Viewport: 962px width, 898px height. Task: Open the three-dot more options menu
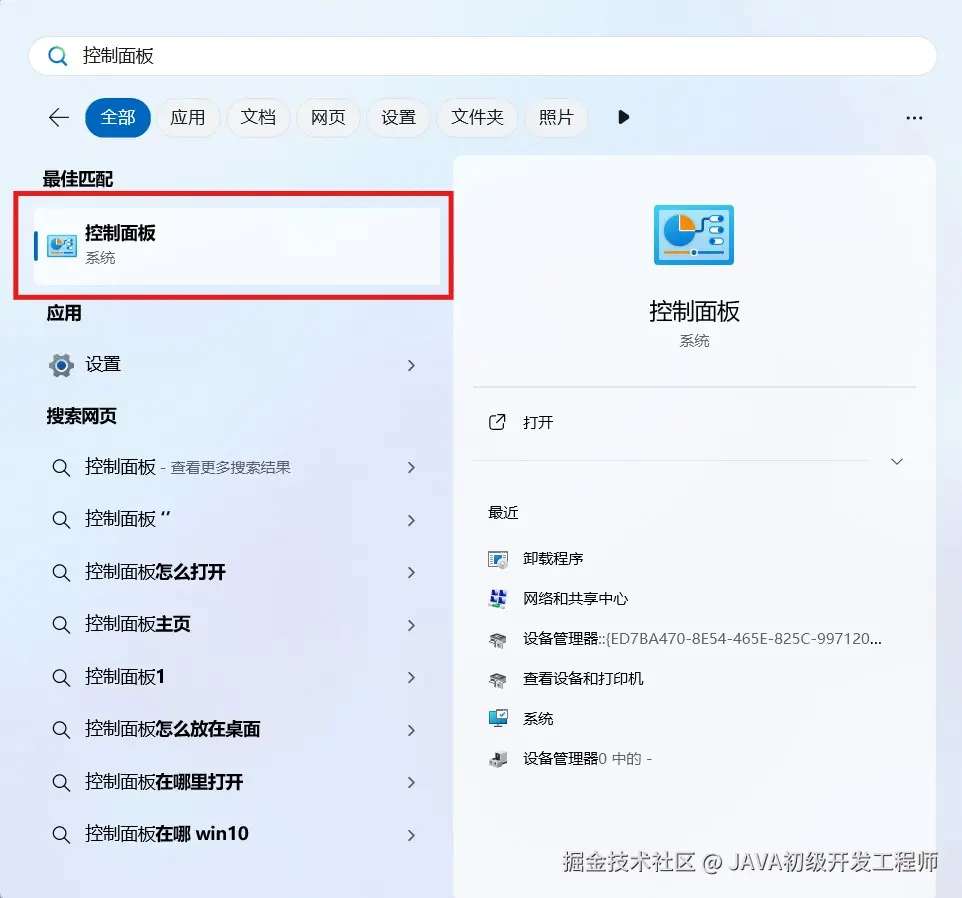pos(914,118)
